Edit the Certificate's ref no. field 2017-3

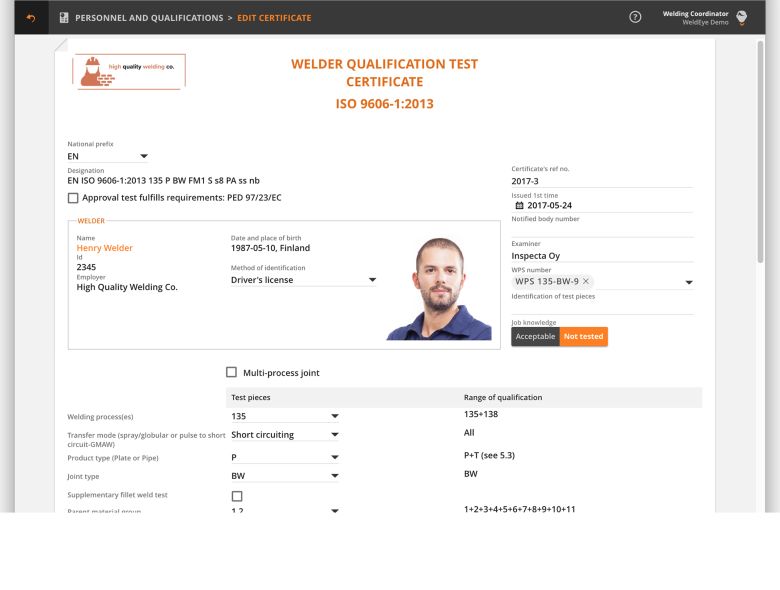point(602,181)
